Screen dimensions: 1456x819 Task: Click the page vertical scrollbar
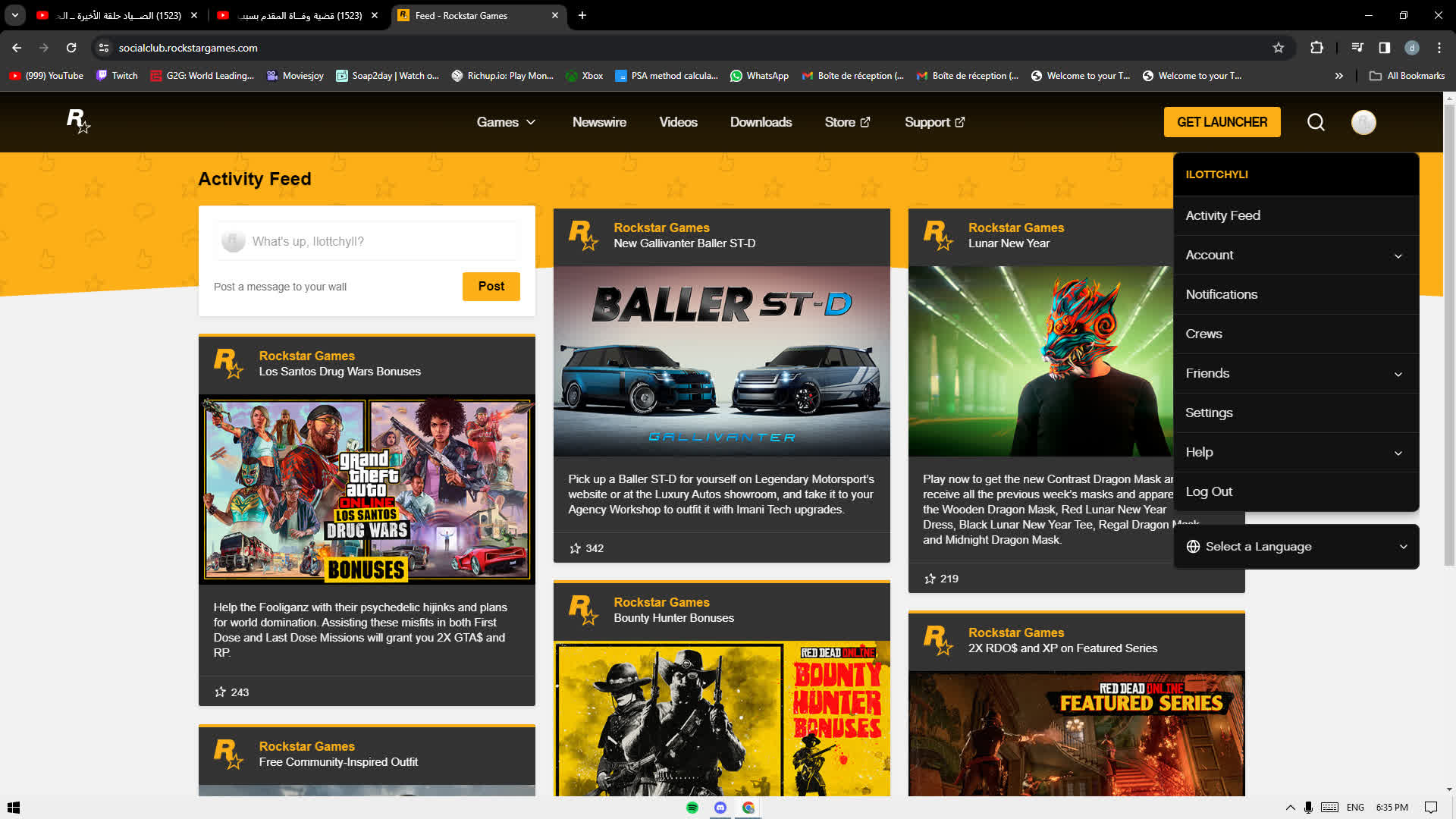tap(1449, 334)
